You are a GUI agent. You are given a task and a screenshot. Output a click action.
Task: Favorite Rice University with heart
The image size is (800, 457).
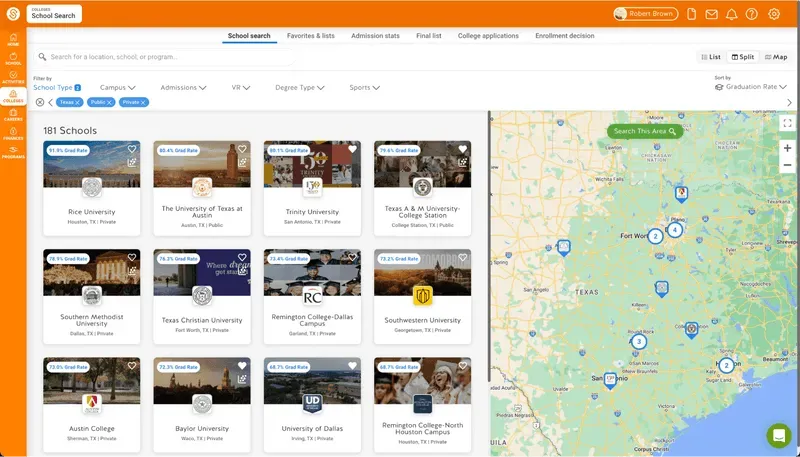[x=132, y=149]
